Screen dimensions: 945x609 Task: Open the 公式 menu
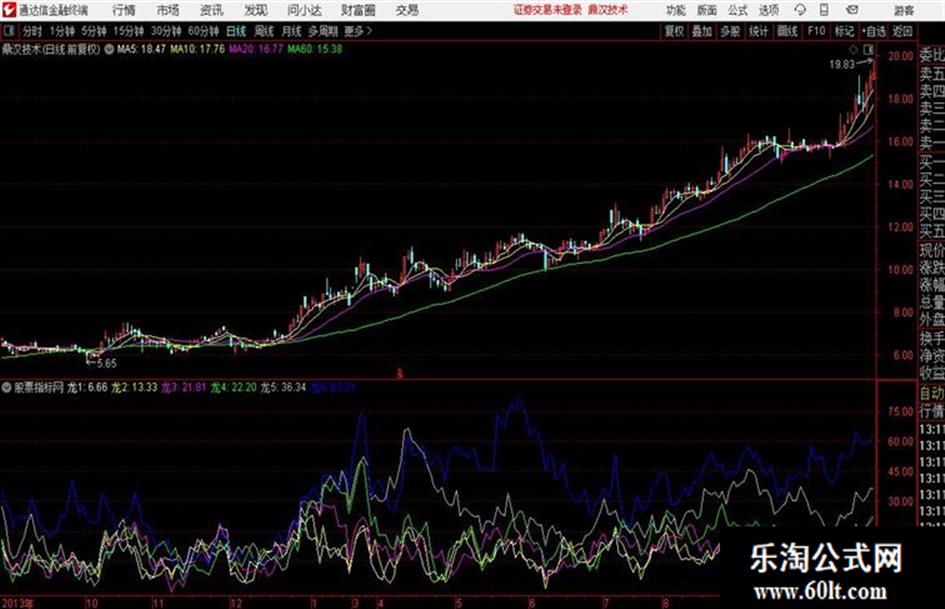(738, 10)
